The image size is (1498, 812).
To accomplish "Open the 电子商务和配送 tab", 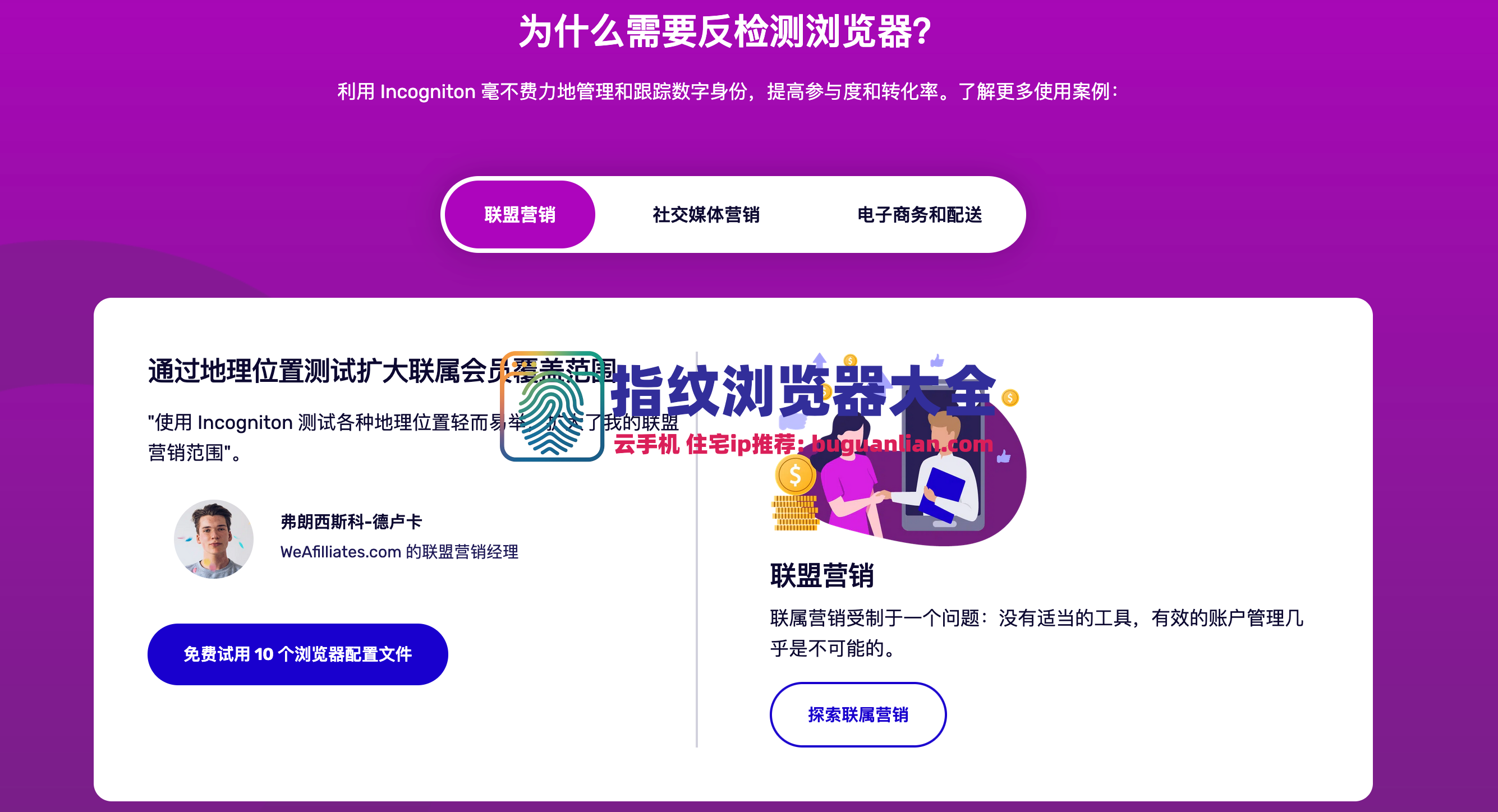I will coord(920,214).
